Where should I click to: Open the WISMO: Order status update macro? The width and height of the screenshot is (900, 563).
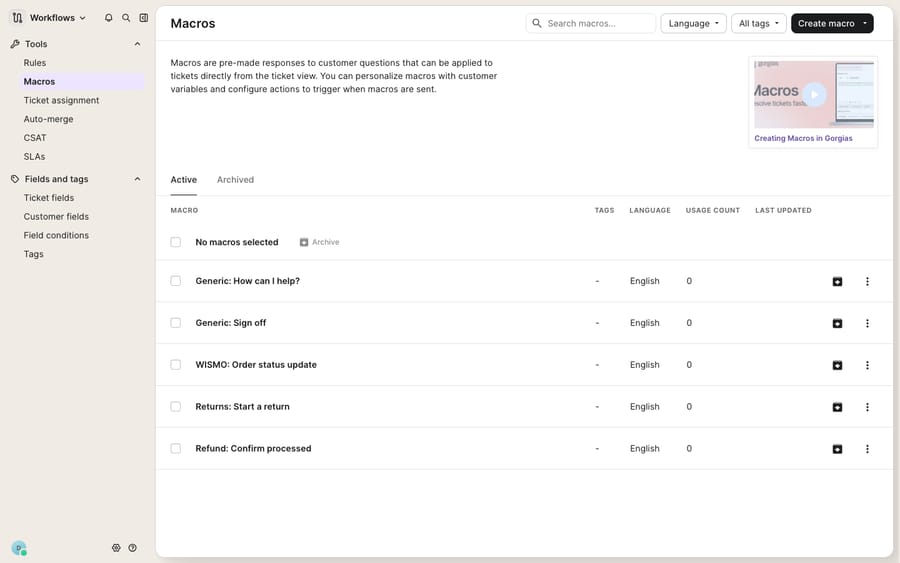[x=256, y=365]
